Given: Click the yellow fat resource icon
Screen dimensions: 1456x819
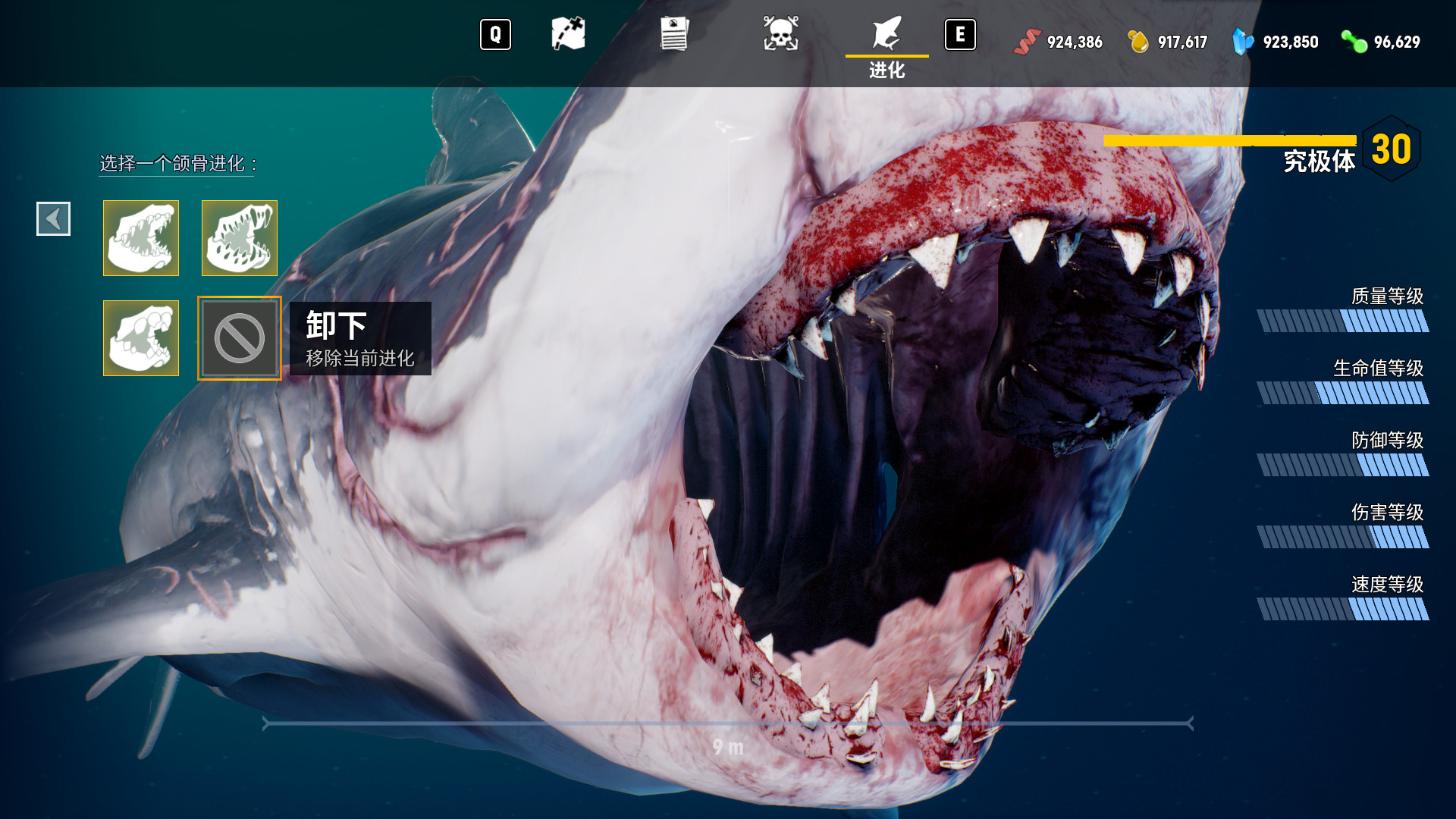Looking at the screenshot, I should click(x=1138, y=42).
